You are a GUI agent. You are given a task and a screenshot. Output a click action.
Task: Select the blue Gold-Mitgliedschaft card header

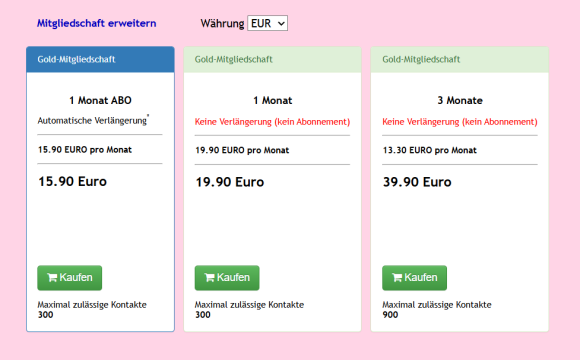click(x=100, y=59)
